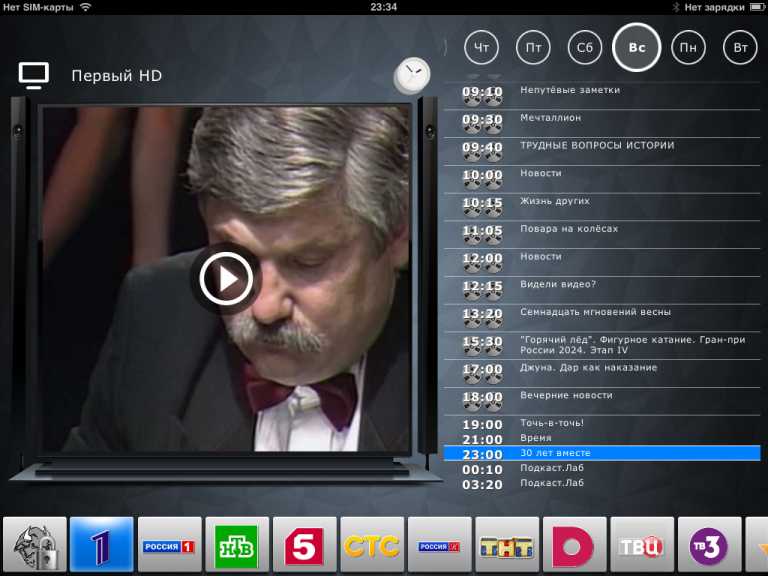Viewport: 768px width, 576px height.
Task: Open the locked adult channel icon
Action: (35, 545)
